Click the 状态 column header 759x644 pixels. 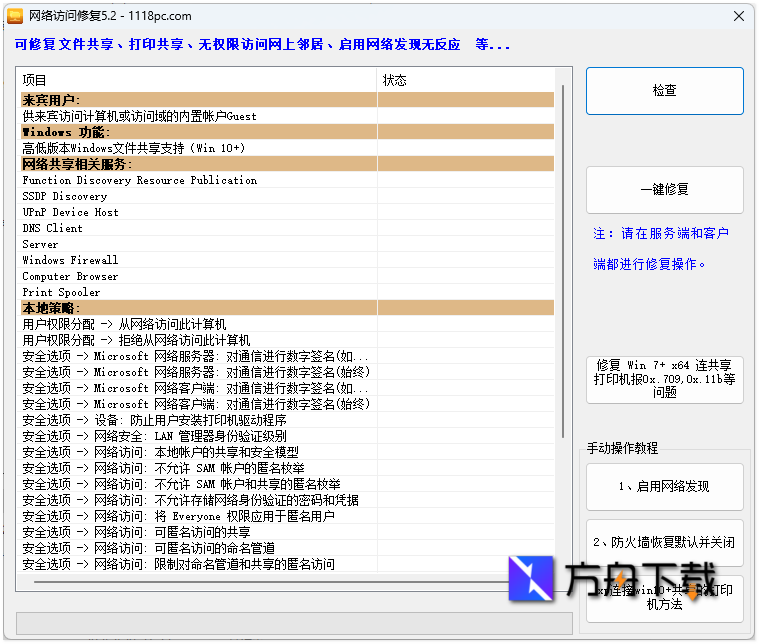click(x=466, y=80)
